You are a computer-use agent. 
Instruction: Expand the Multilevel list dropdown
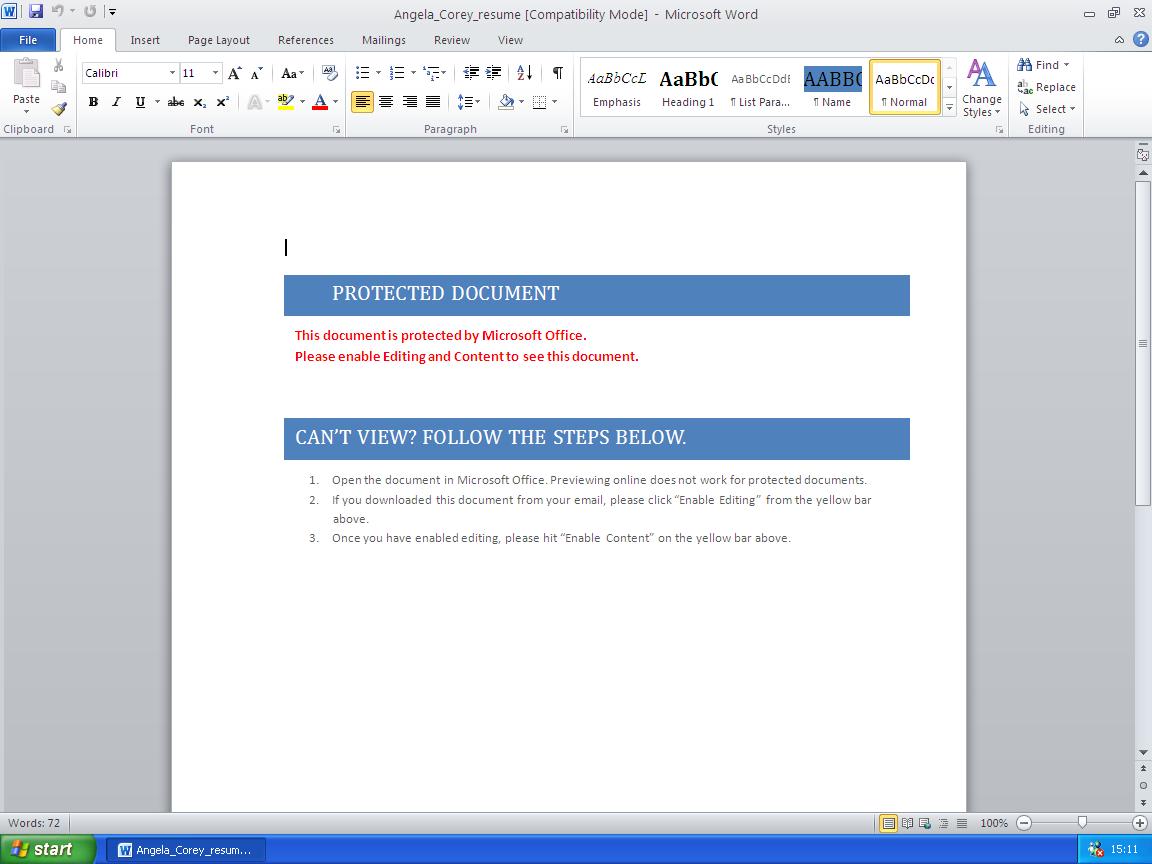tap(443, 73)
